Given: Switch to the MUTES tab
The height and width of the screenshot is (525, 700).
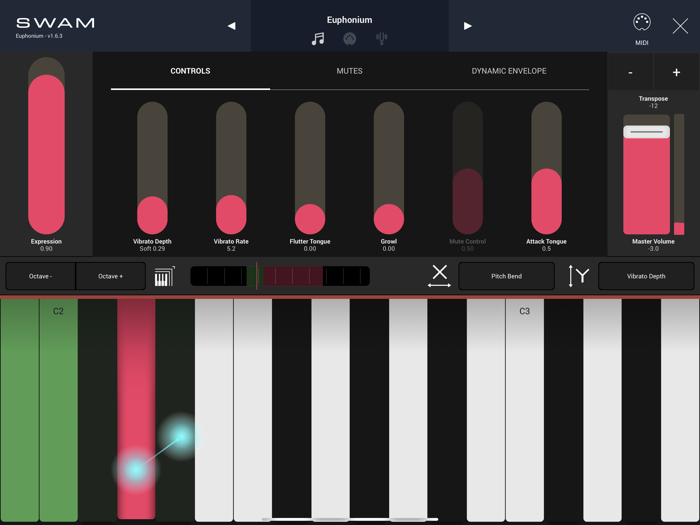Looking at the screenshot, I should pyautogui.click(x=350, y=71).
